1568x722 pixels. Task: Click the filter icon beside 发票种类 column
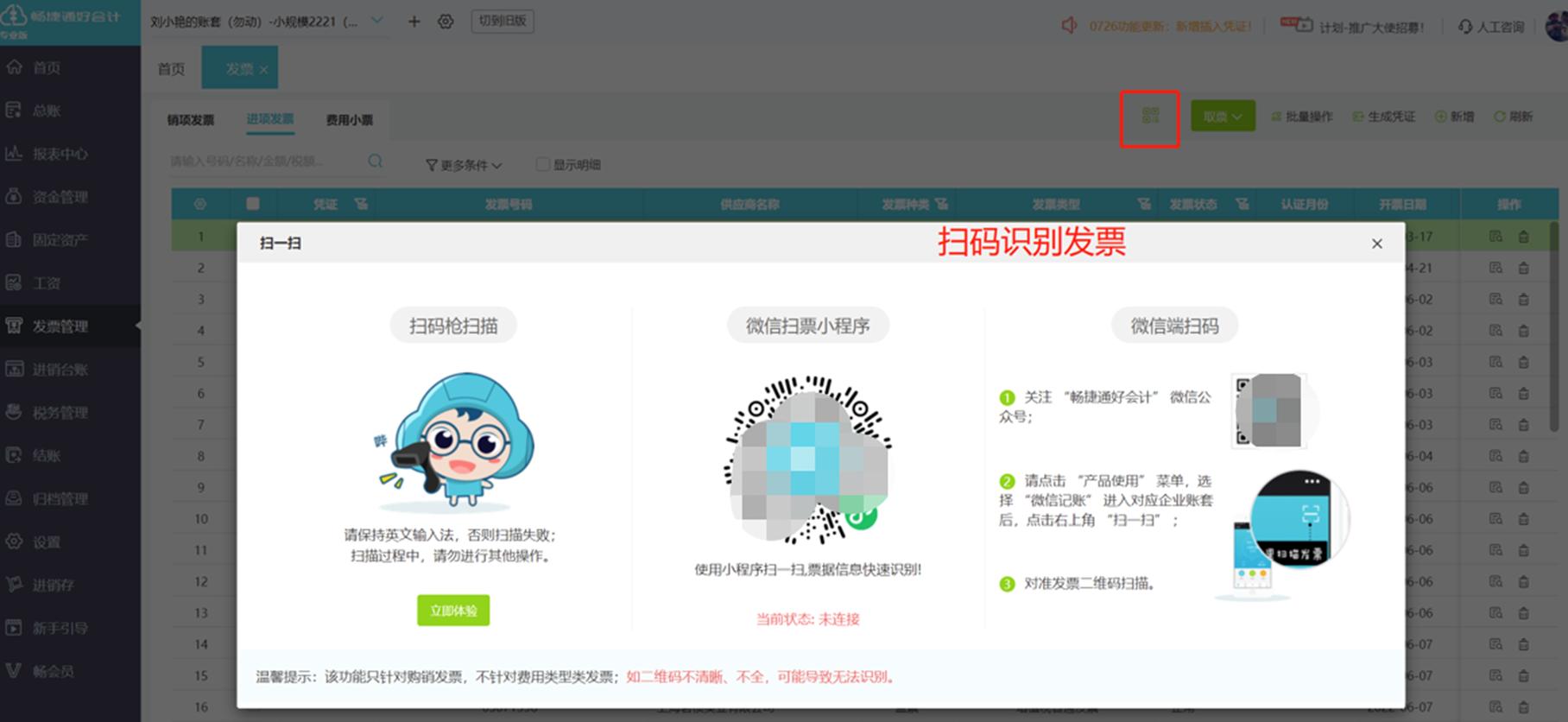point(941,205)
